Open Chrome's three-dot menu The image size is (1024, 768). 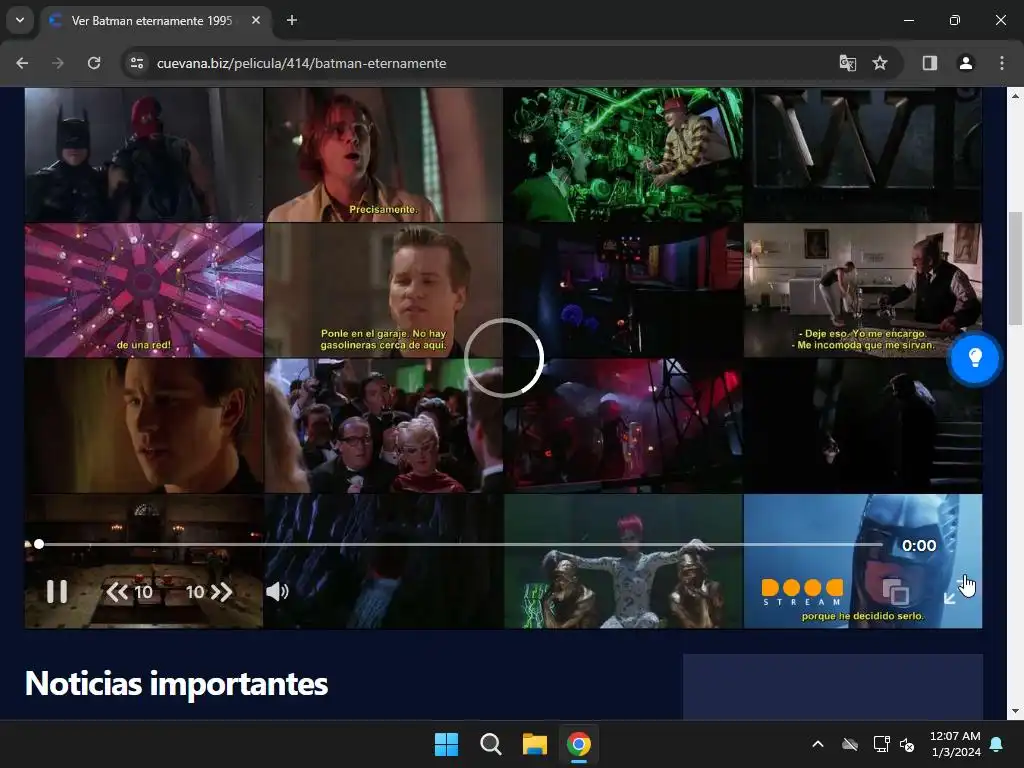[x=1002, y=63]
